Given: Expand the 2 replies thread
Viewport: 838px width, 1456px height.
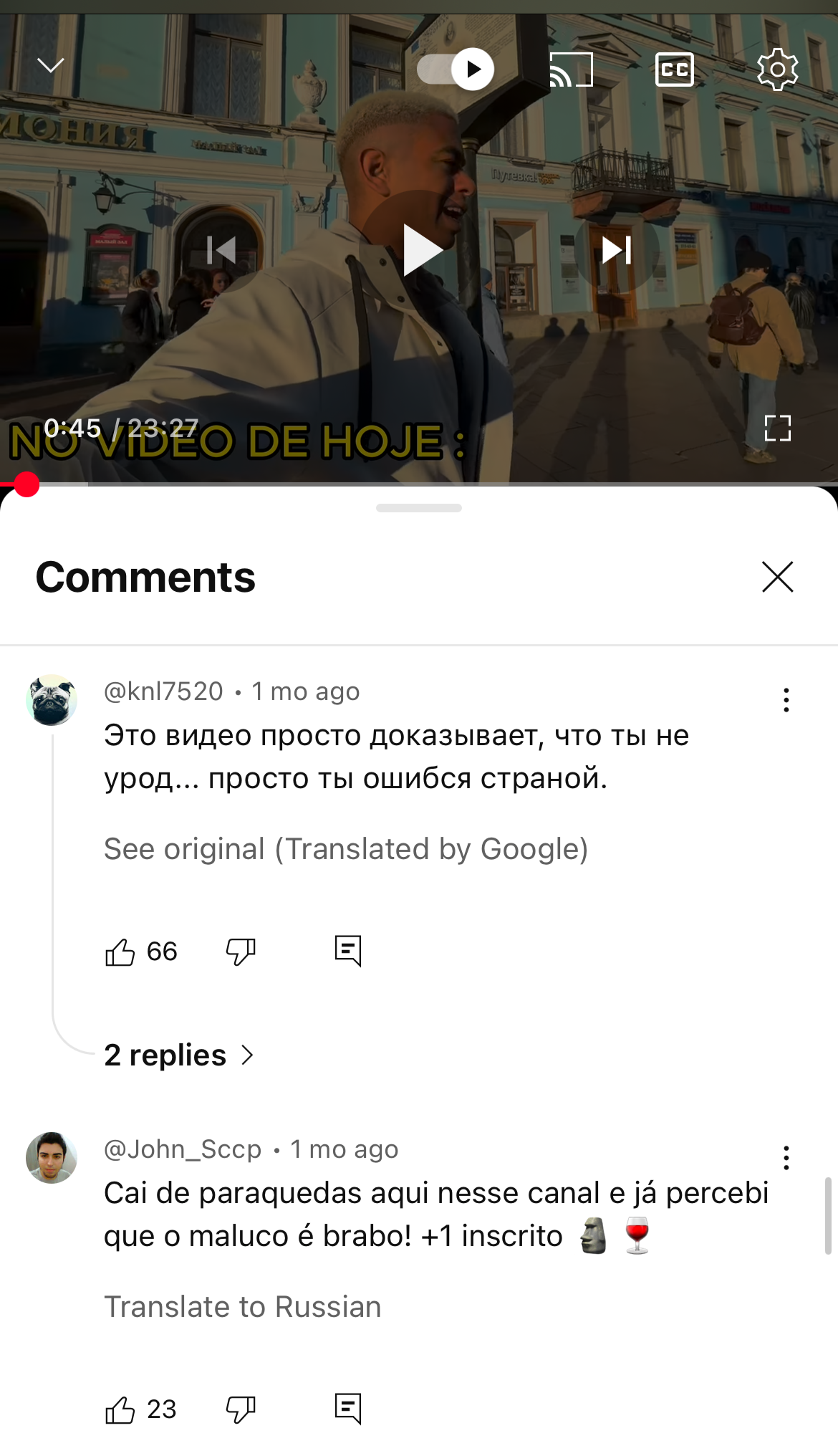Looking at the screenshot, I should click(x=179, y=1055).
